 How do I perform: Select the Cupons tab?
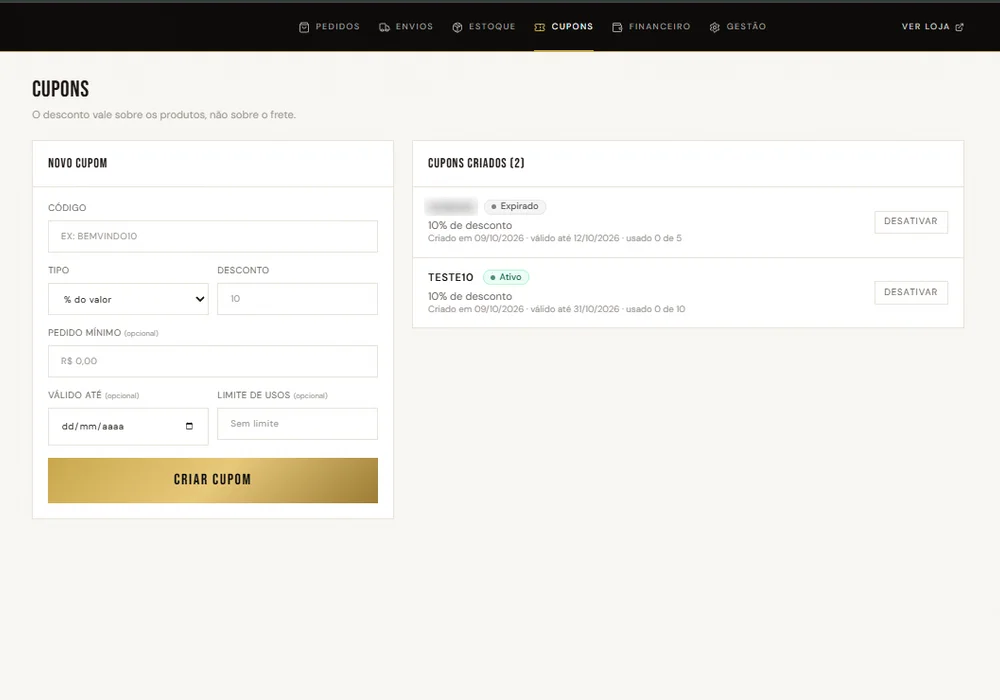click(x=564, y=27)
